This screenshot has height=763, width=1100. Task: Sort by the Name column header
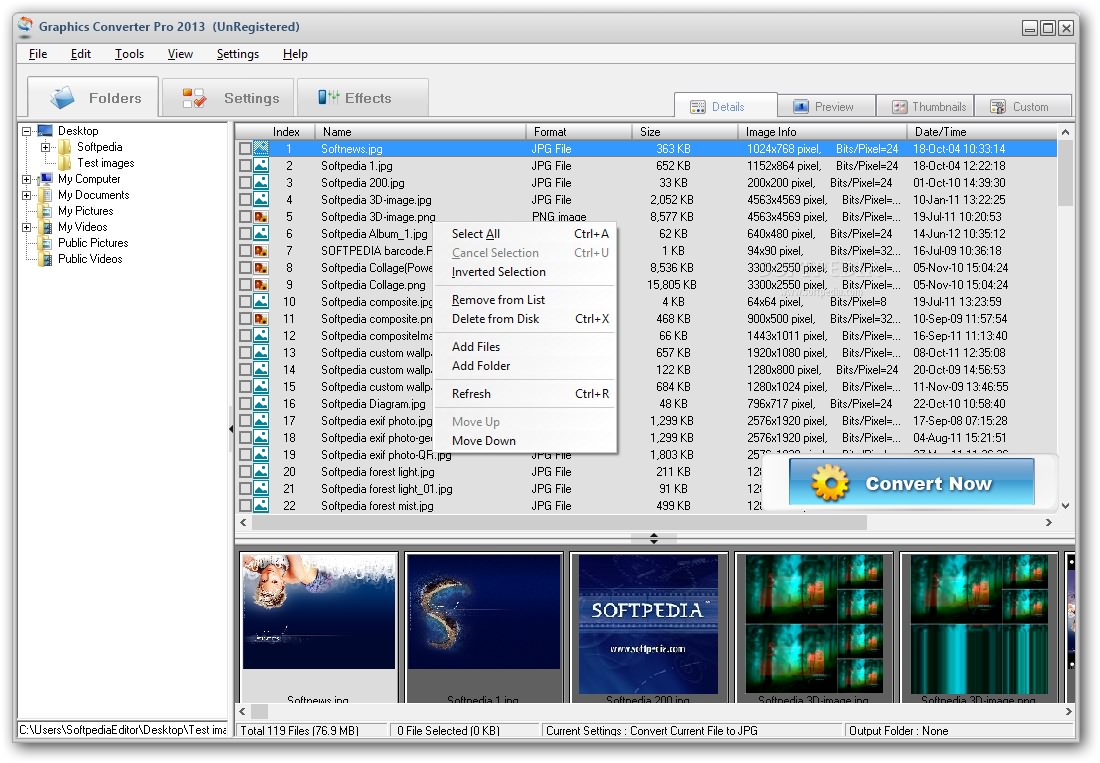[420, 132]
